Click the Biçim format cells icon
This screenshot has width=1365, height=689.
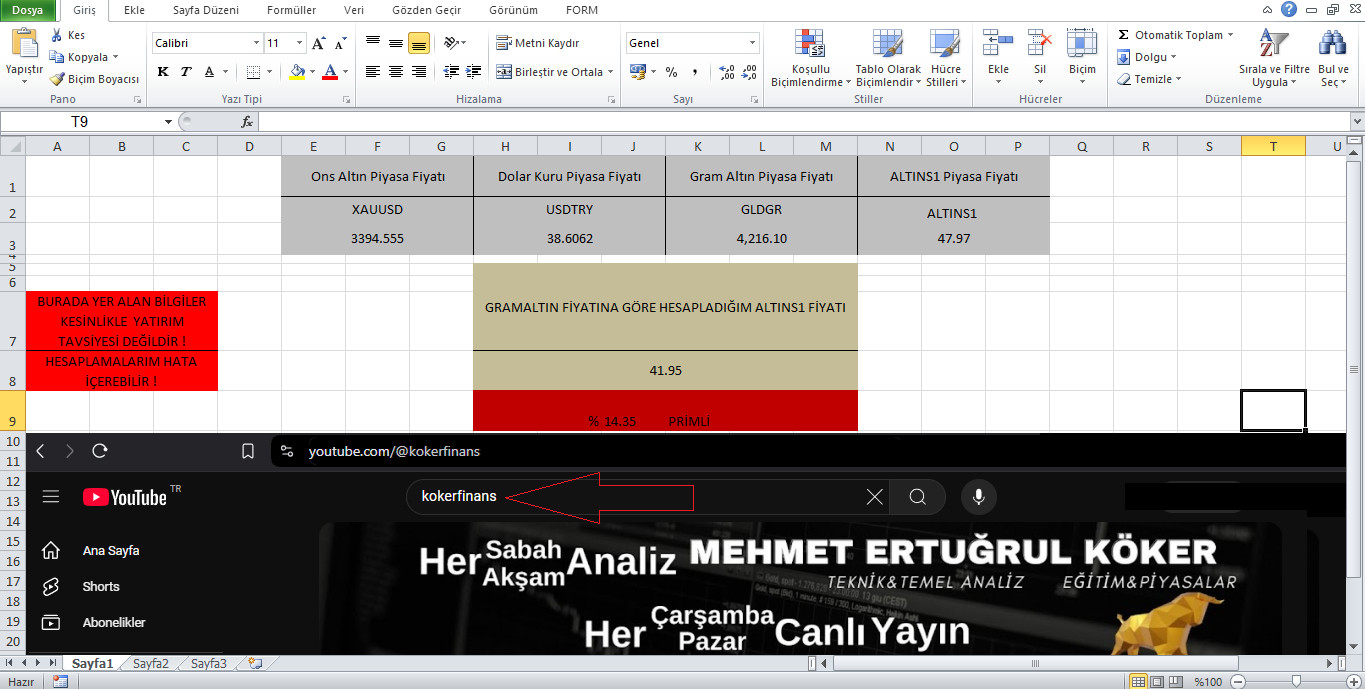click(1082, 43)
